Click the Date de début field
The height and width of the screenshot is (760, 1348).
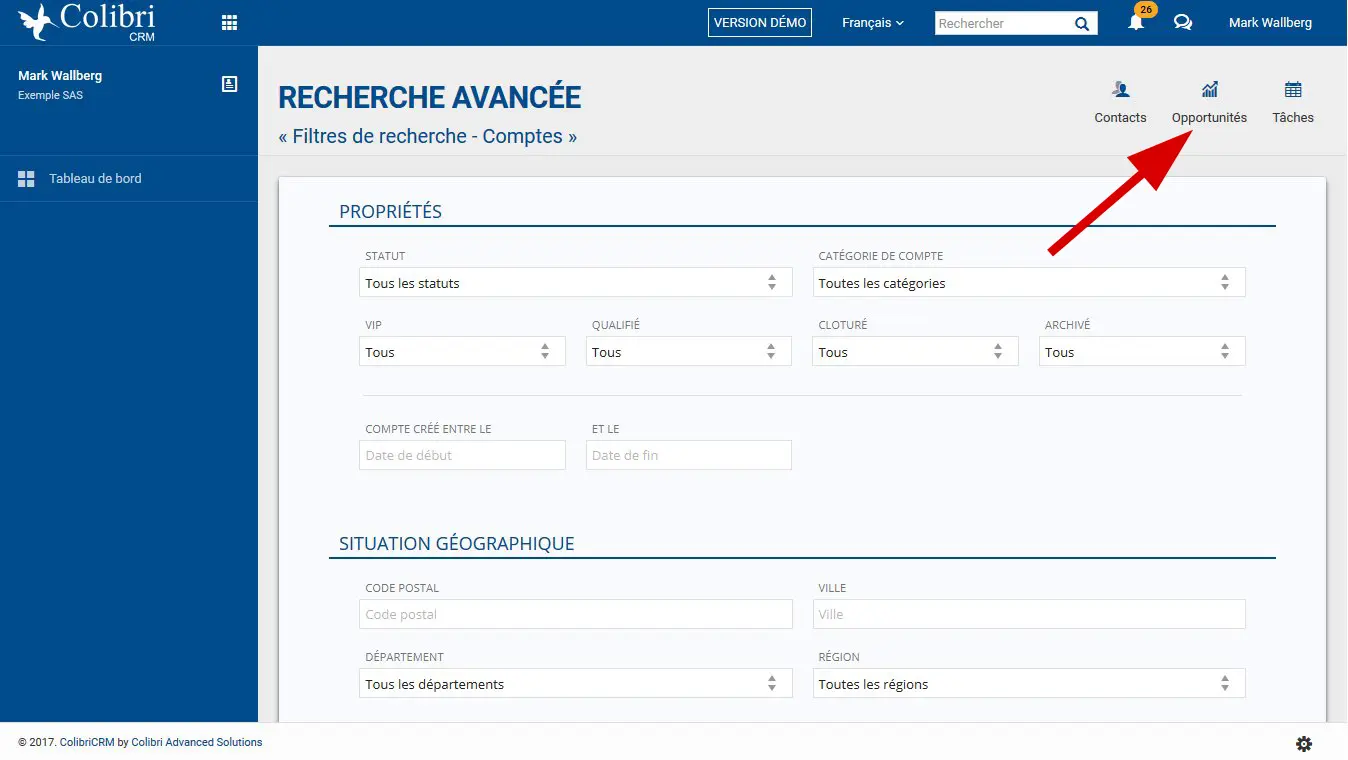[462, 455]
